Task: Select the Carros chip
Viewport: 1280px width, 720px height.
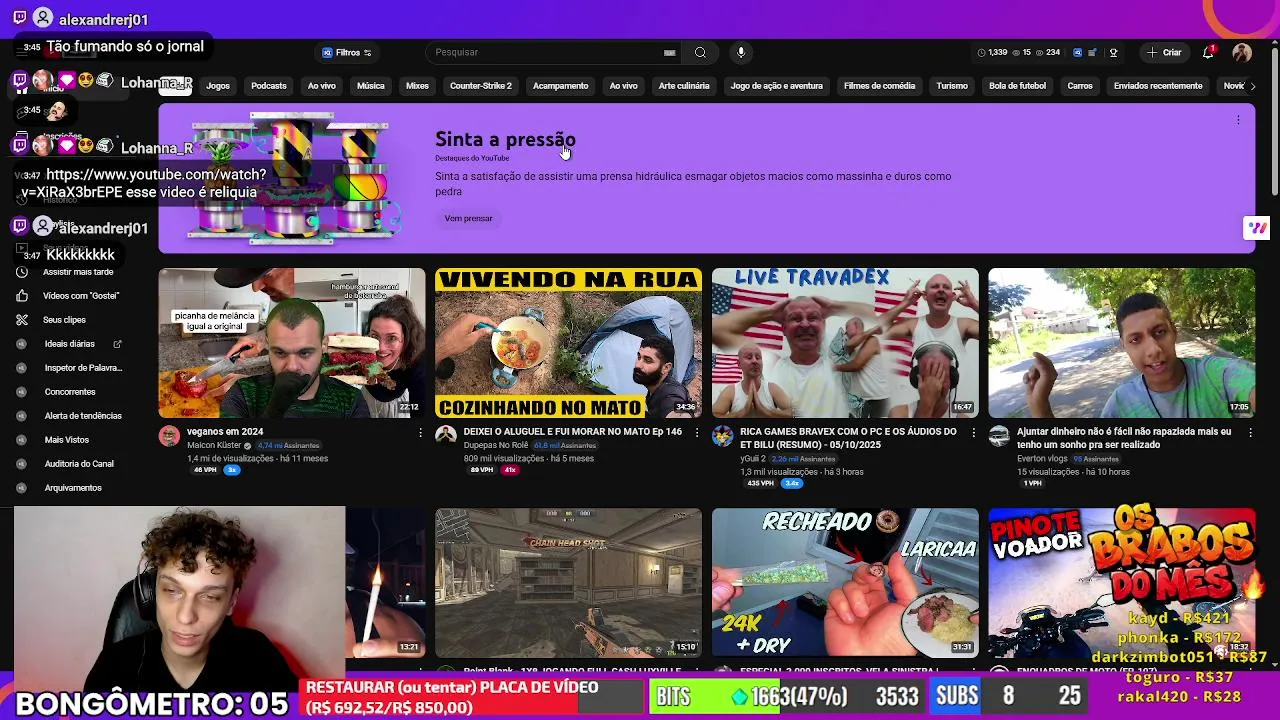Action: (x=1080, y=86)
